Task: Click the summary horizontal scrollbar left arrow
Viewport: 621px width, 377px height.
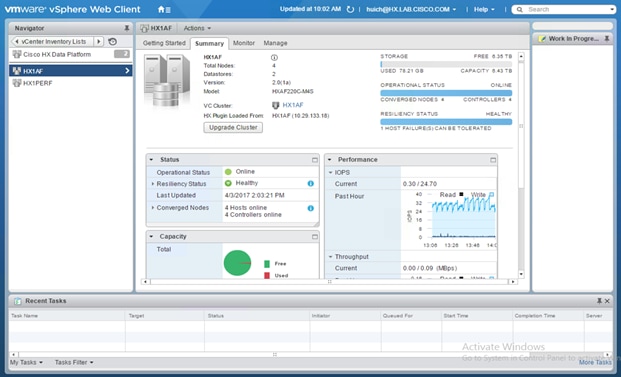Action: (x=145, y=282)
